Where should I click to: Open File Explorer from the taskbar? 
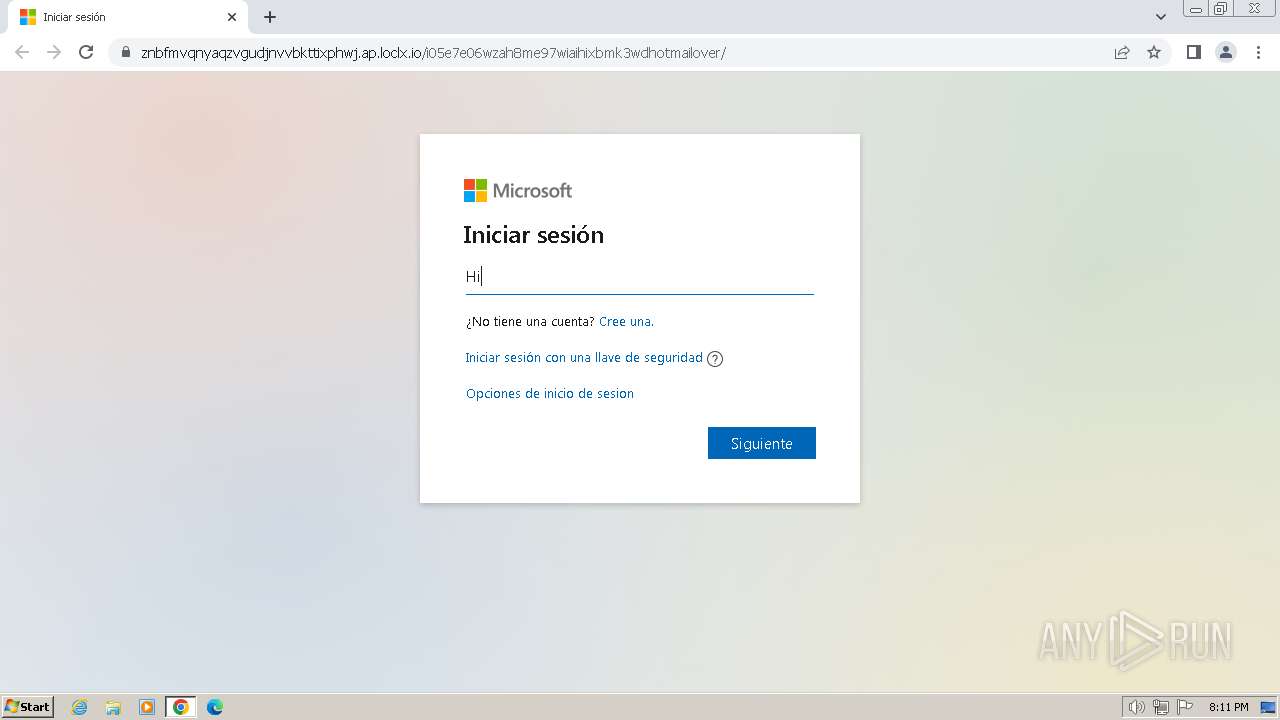click(x=113, y=707)
